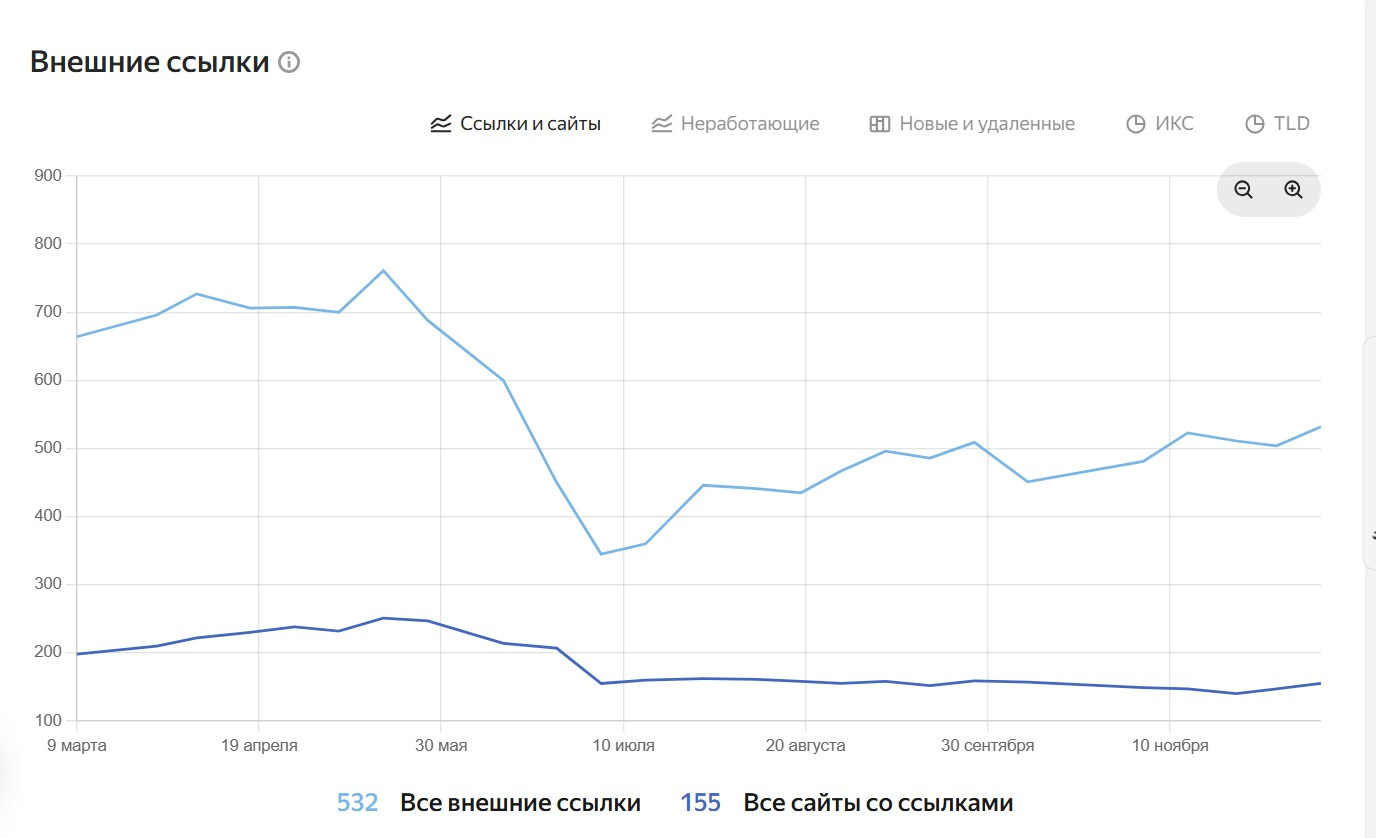1376x838 pixels.
Task: Click the light blue 532 legend value
Action: tap(357, 803)
